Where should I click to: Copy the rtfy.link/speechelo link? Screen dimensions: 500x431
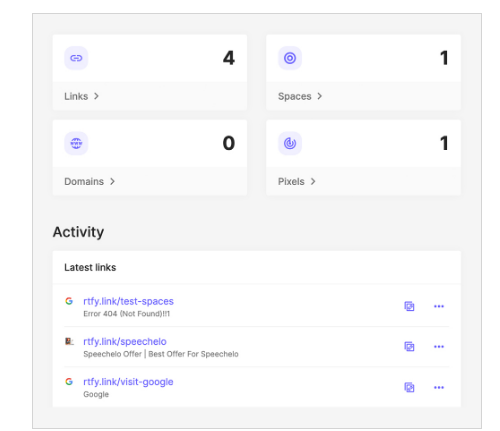coord(409,347)
